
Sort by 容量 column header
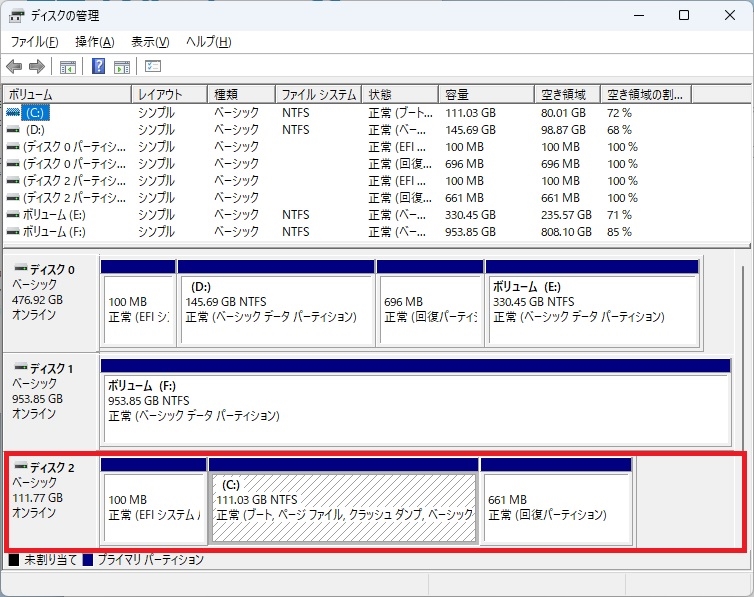(x=487, y=94)
